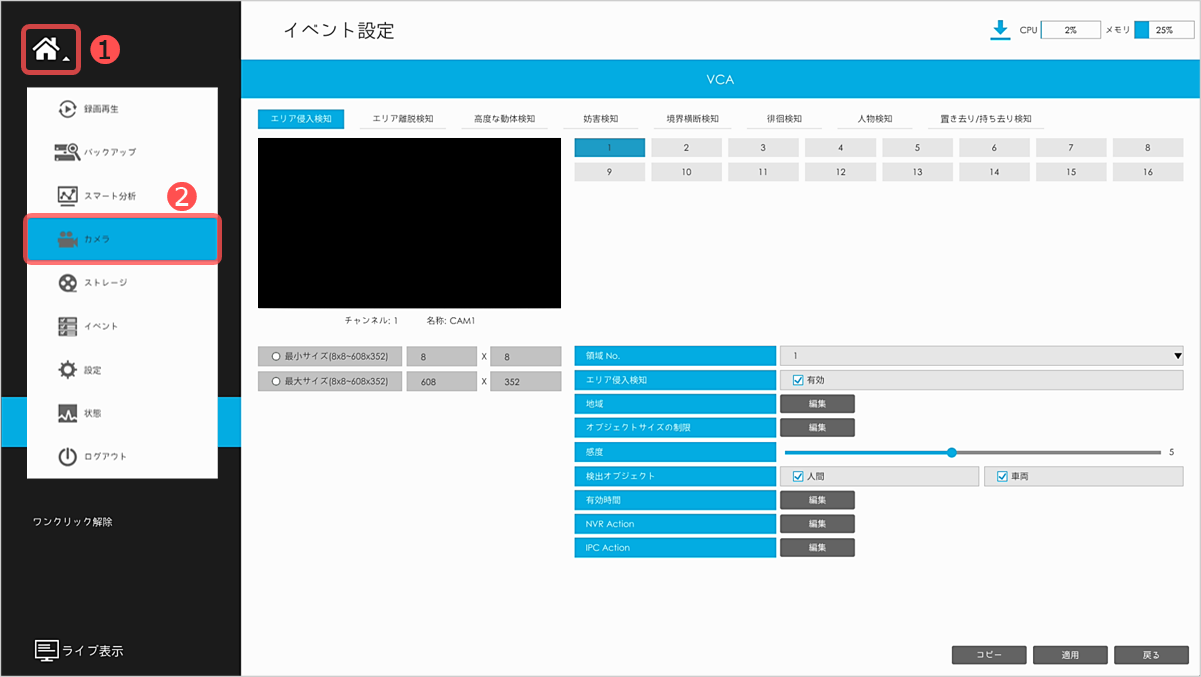Click the カメラ camera menu icon

coord(67,240)
